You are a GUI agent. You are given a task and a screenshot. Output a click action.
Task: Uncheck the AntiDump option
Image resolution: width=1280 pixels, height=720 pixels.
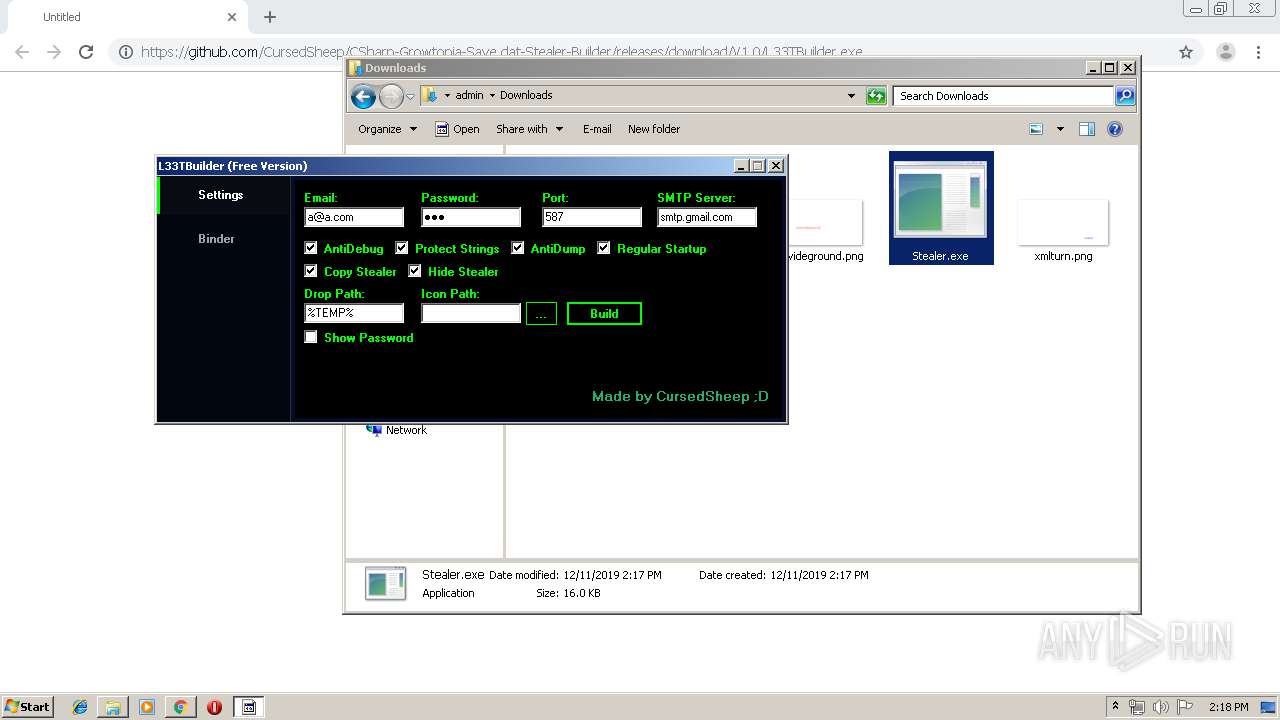[518, 248]
